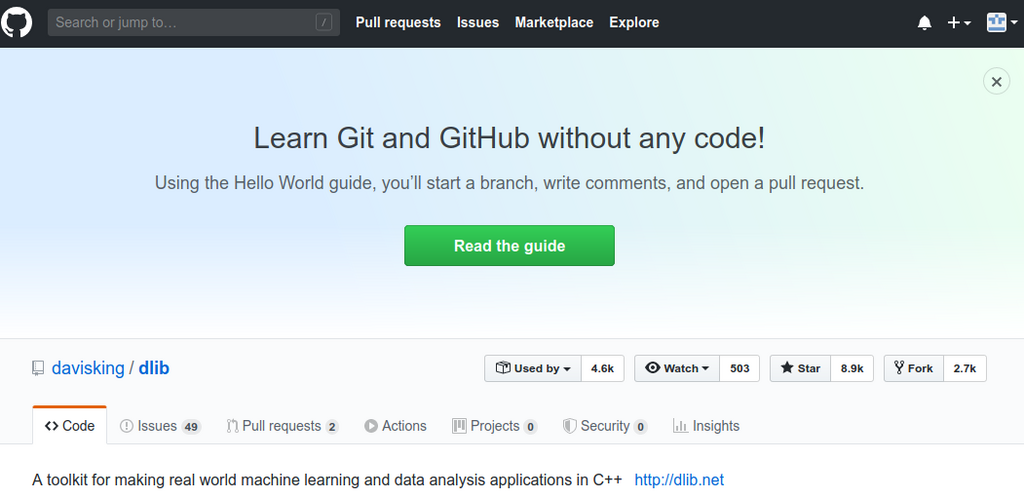Open the 4.6k dependents count
This screenshot has height=498, width=1024.
click(x=602, y=368)
